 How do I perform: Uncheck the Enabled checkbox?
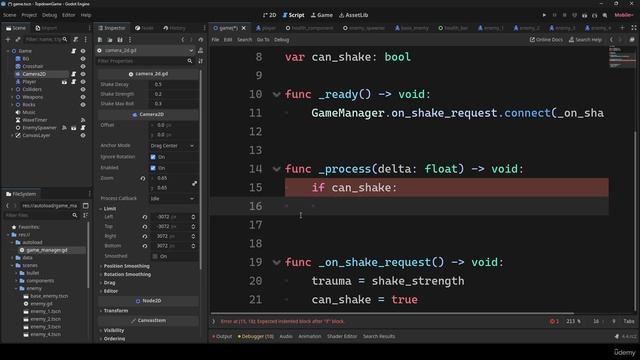pos(153,168)
